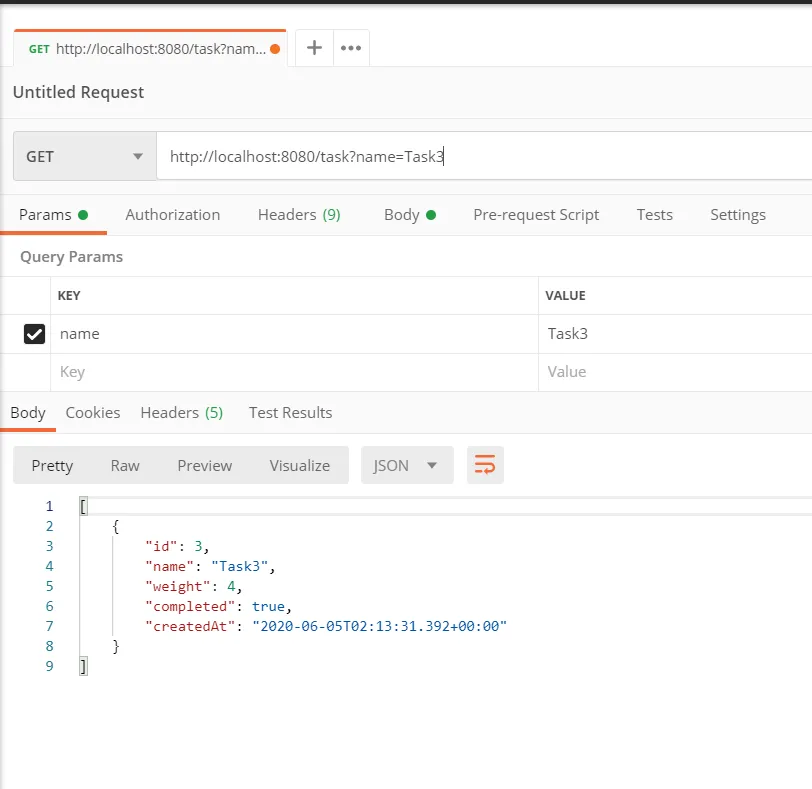Open the tab options ellipsis menu
Viewport: 812px width, 789px height.
coord(350,48)
